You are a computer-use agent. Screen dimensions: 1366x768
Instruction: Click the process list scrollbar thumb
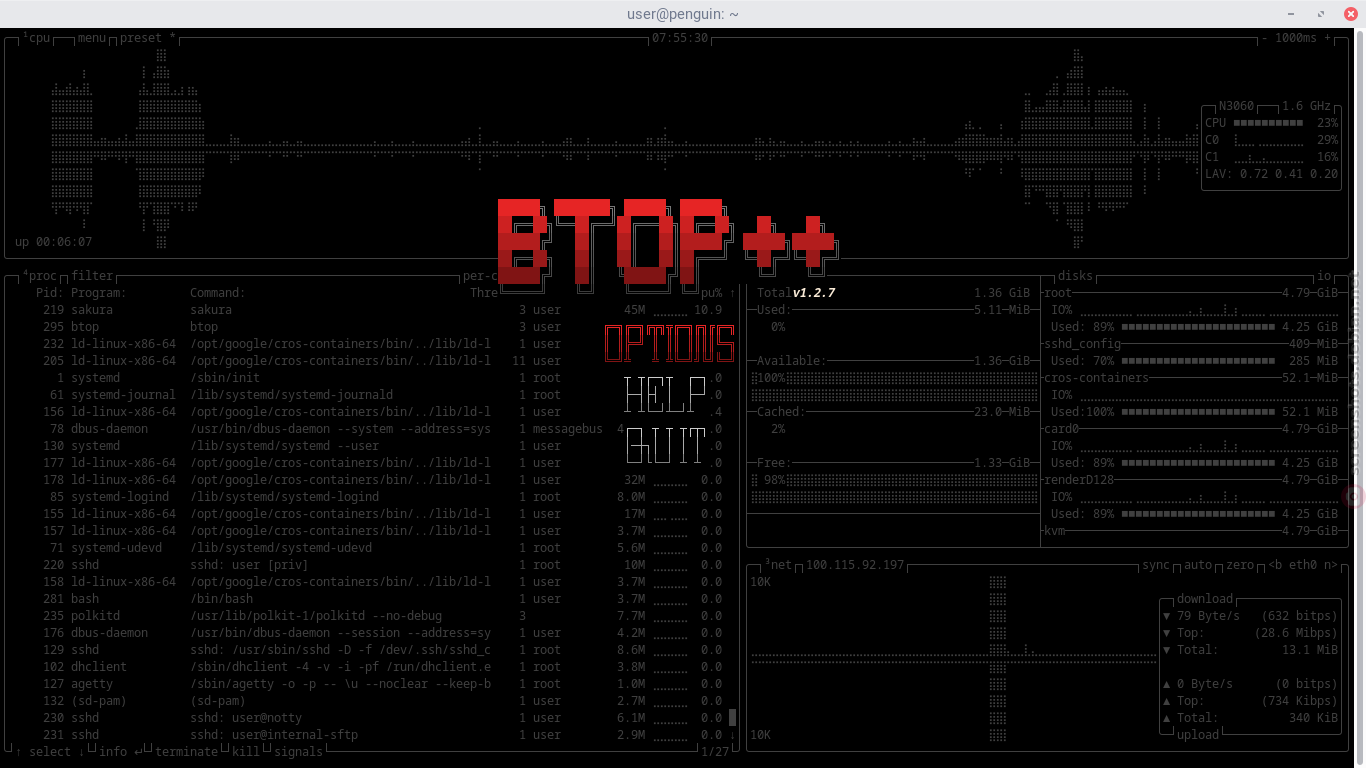click(x=733, y=717)
